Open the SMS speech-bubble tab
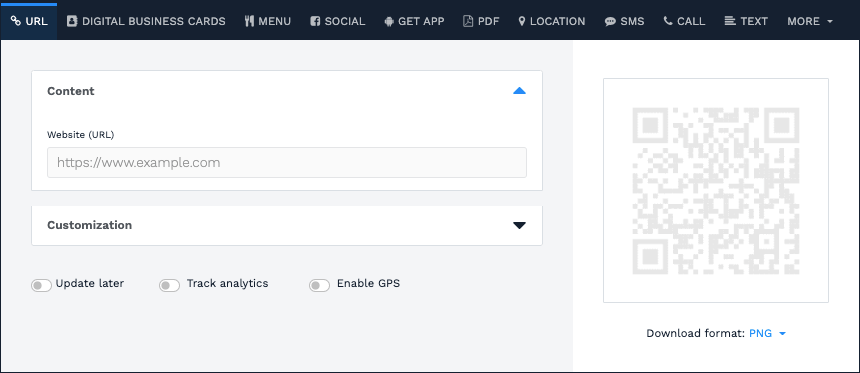The image size is (860, 373). (x=624, y=21)
